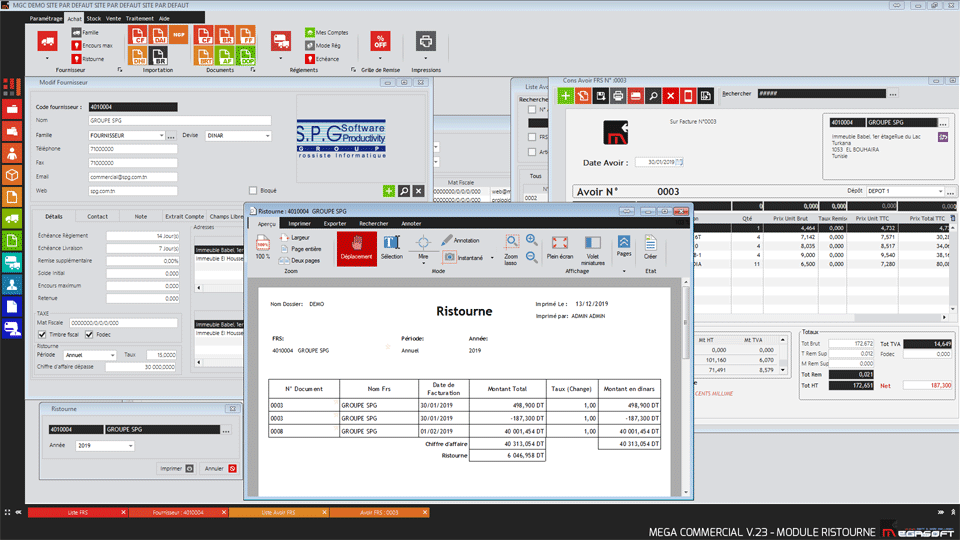Click the DAI importation icon
Image resolution: width=960 pixels, height=540 pixels.
159,35
